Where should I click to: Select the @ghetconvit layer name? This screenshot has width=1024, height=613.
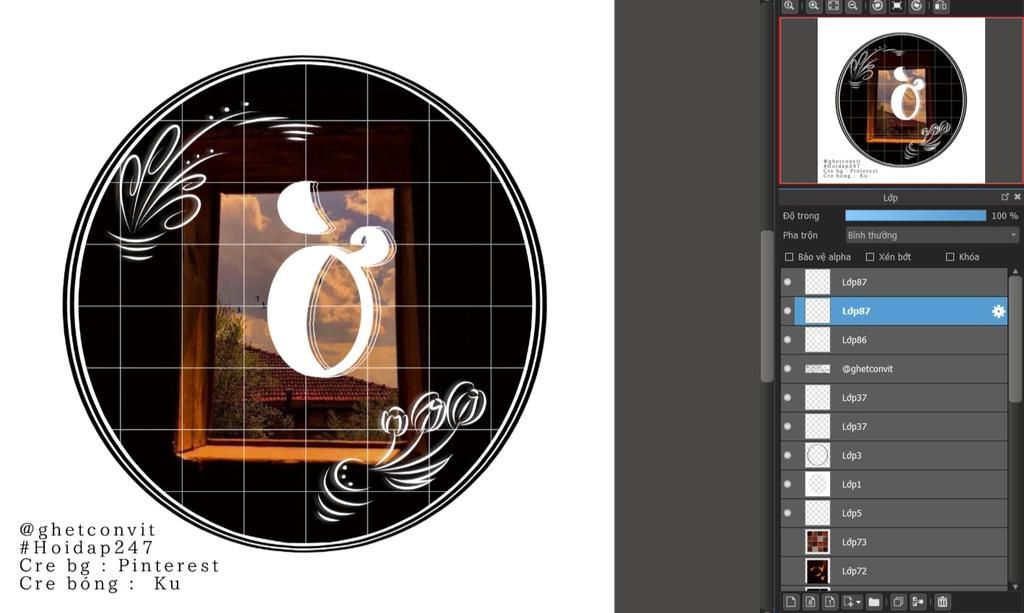click(867, 369)
